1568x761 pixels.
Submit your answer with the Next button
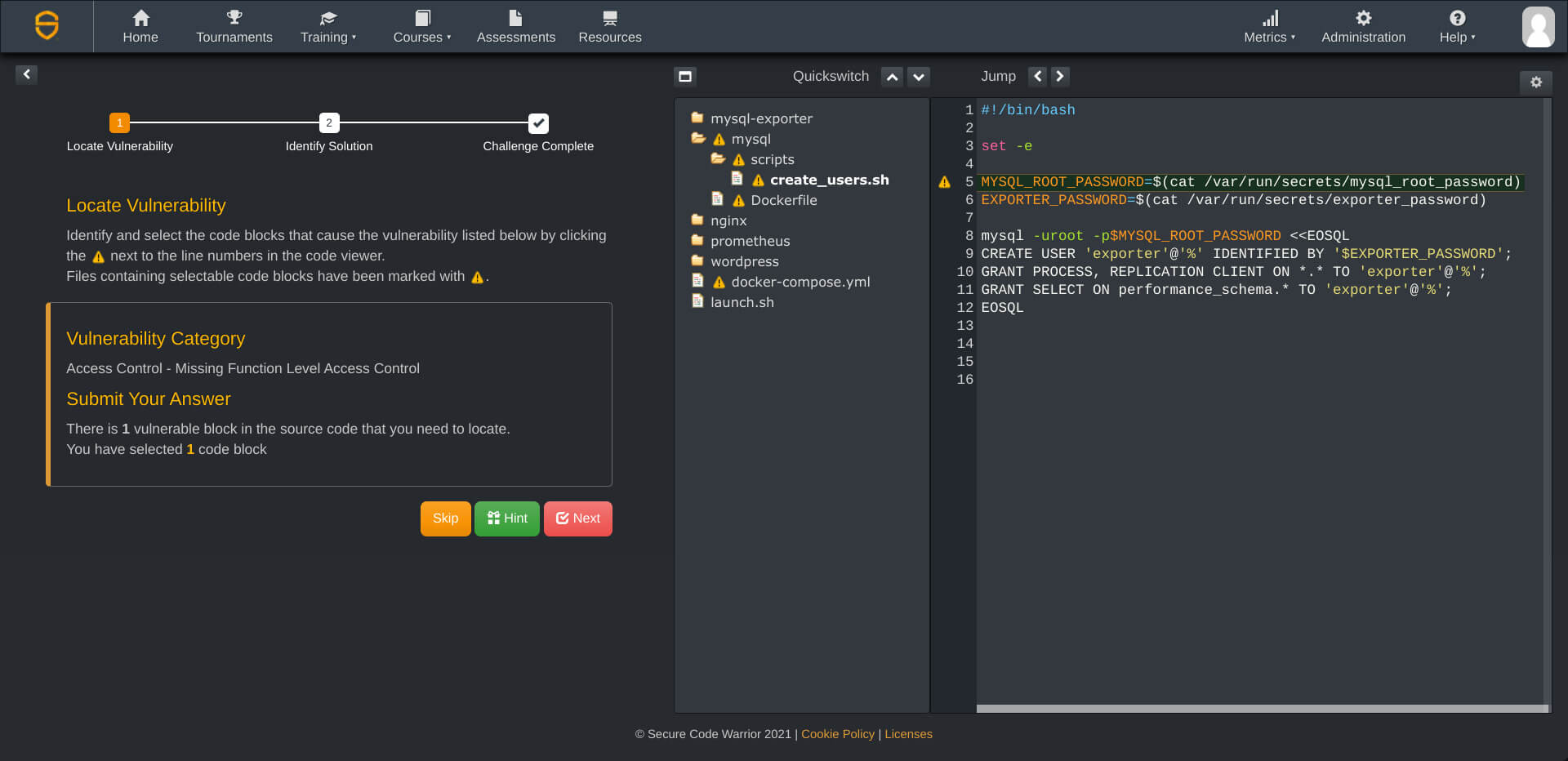pos(577,518)
